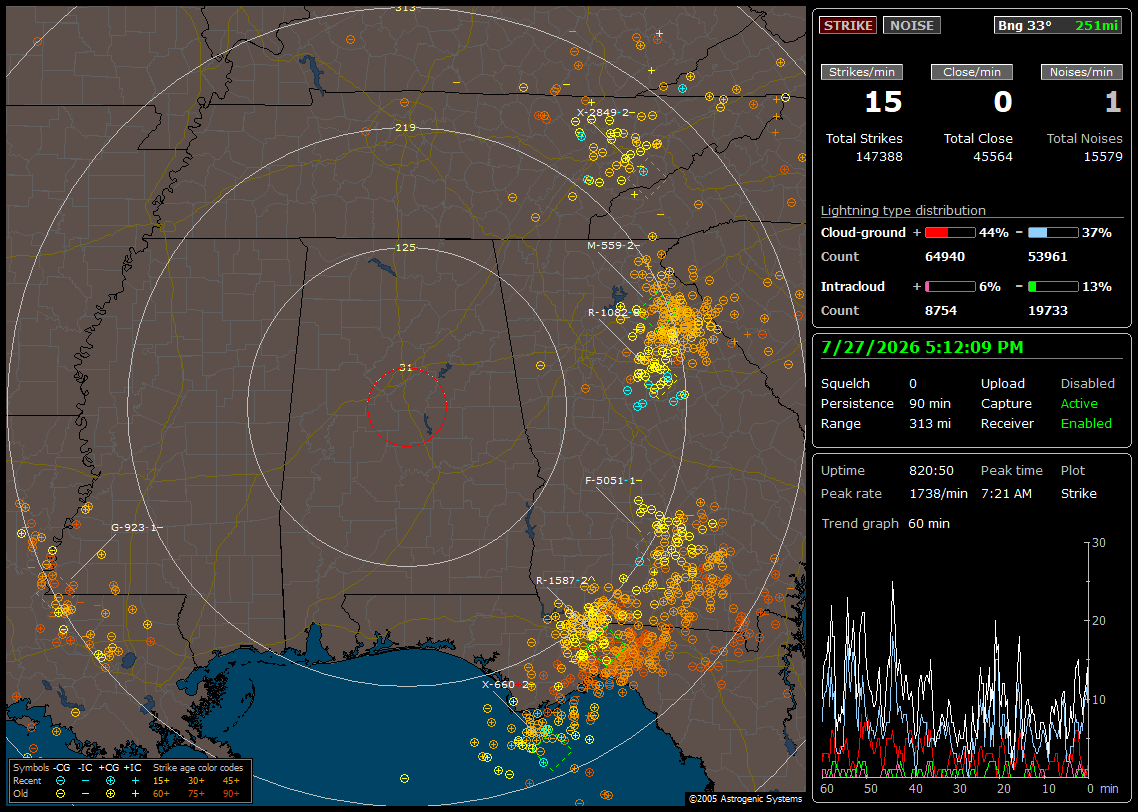
Task: Click the date and time display
Action: [922, 347]
